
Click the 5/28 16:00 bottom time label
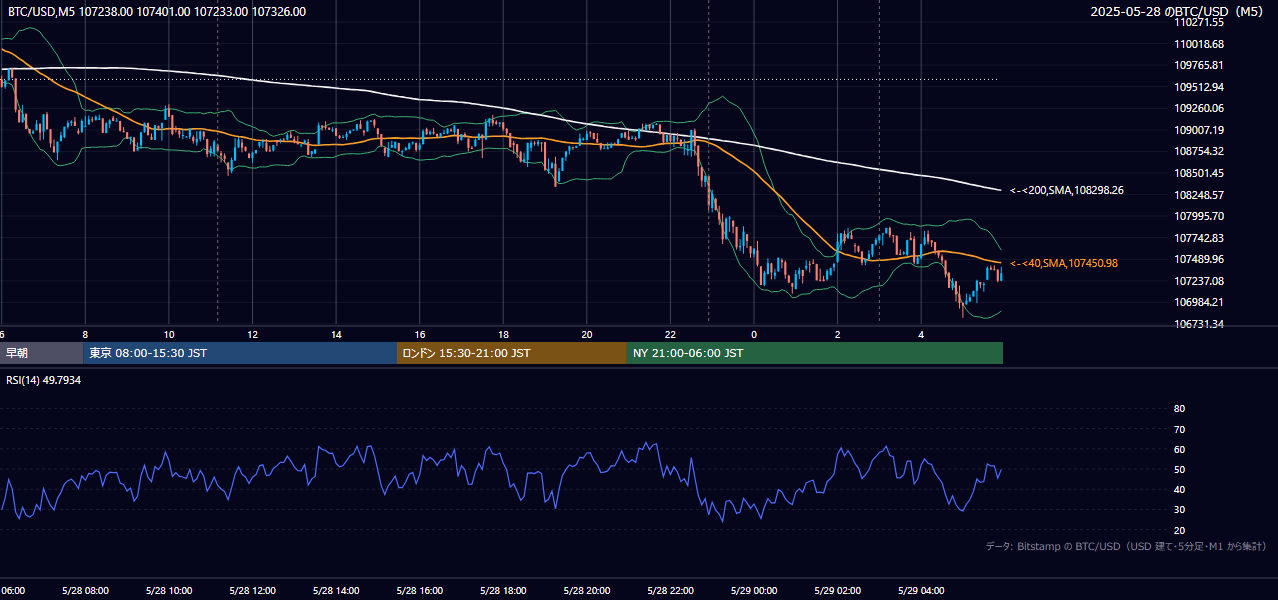[419, 591]
